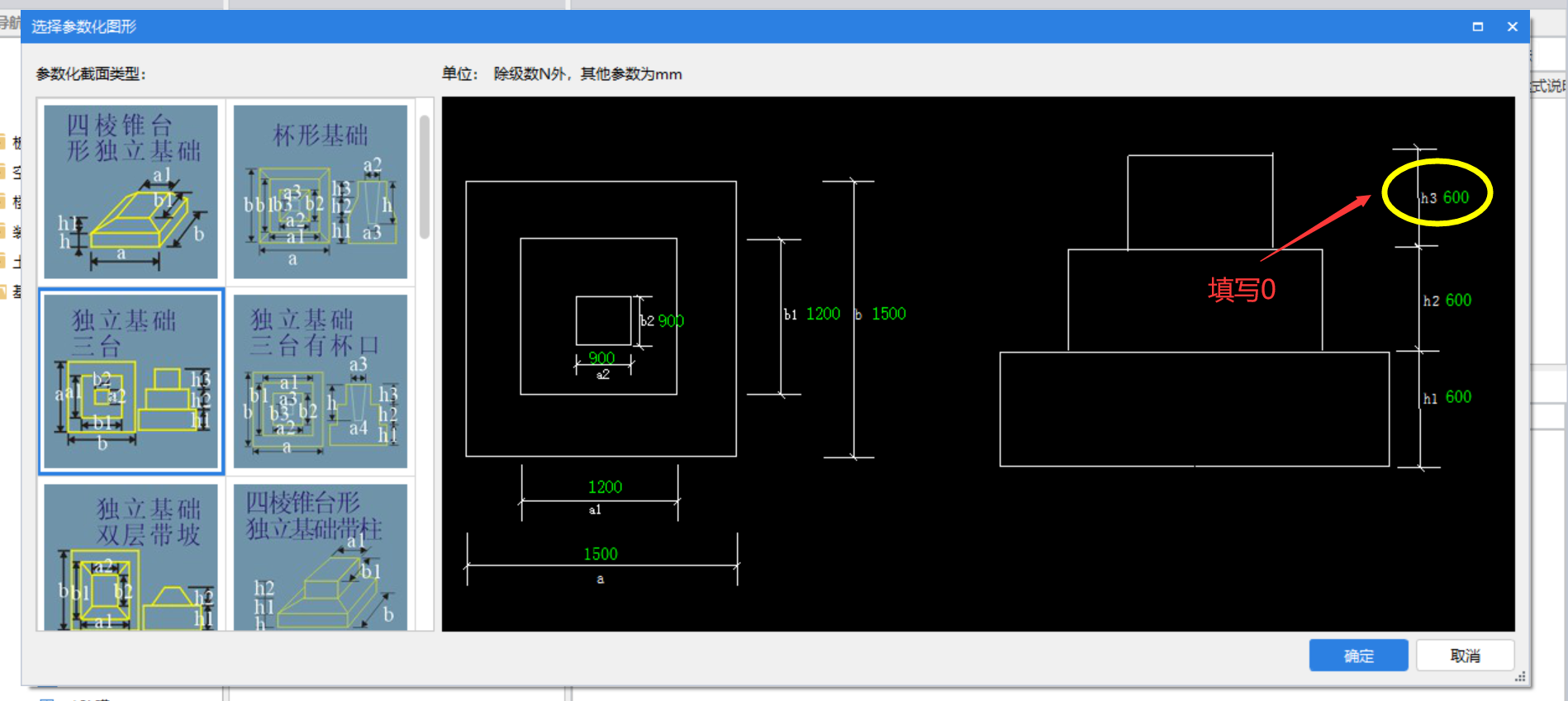The height and width of the screenshot is (701, 1568).
Task: Select the 独立基础三台 thumbnail
Action: 131,381
